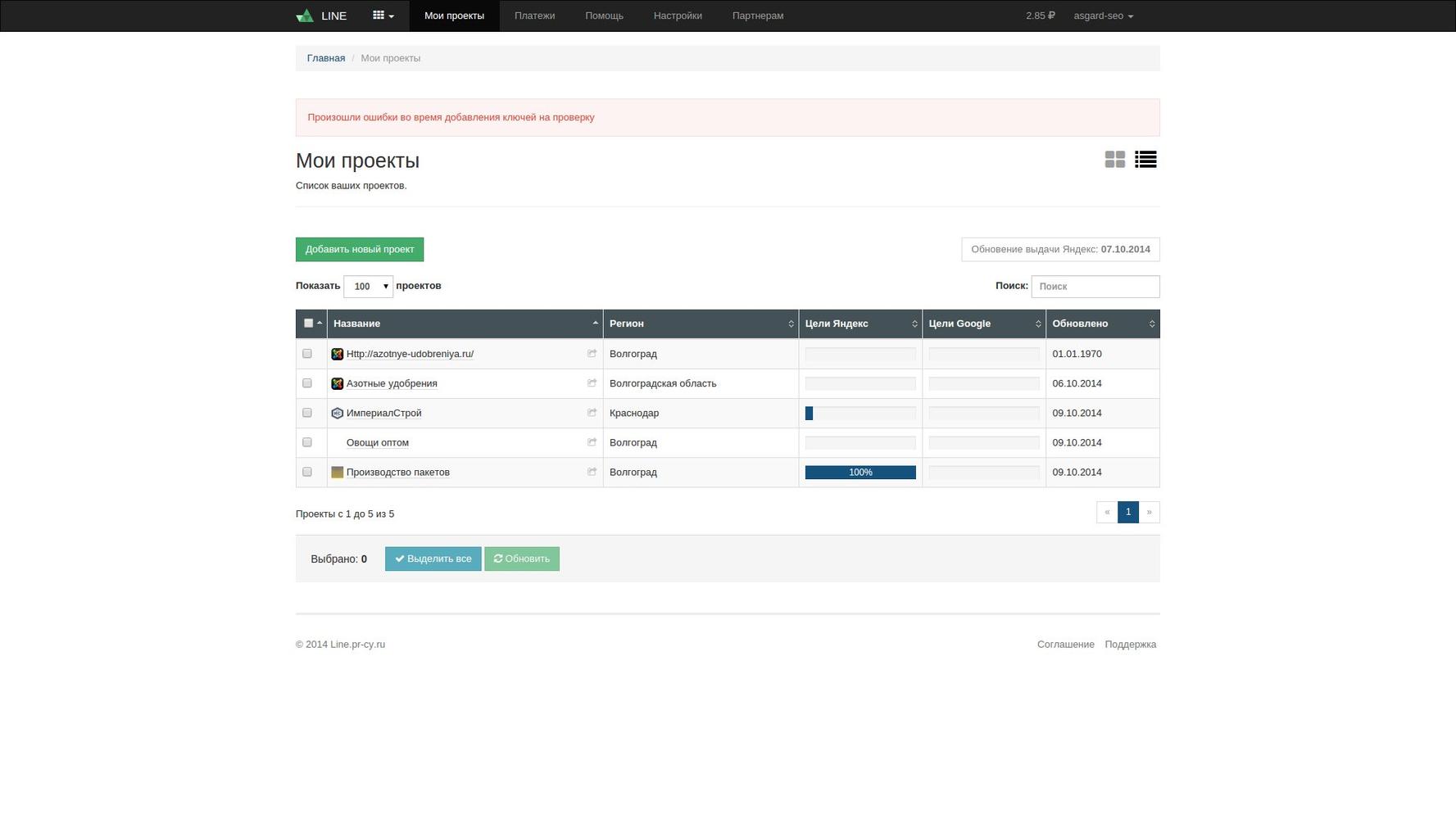Click Yandex goals progress bar for ИмпериалСтрой
The width and height of the screenshot is (1456, 819).
pyautogui.click(x=860, y=414)
